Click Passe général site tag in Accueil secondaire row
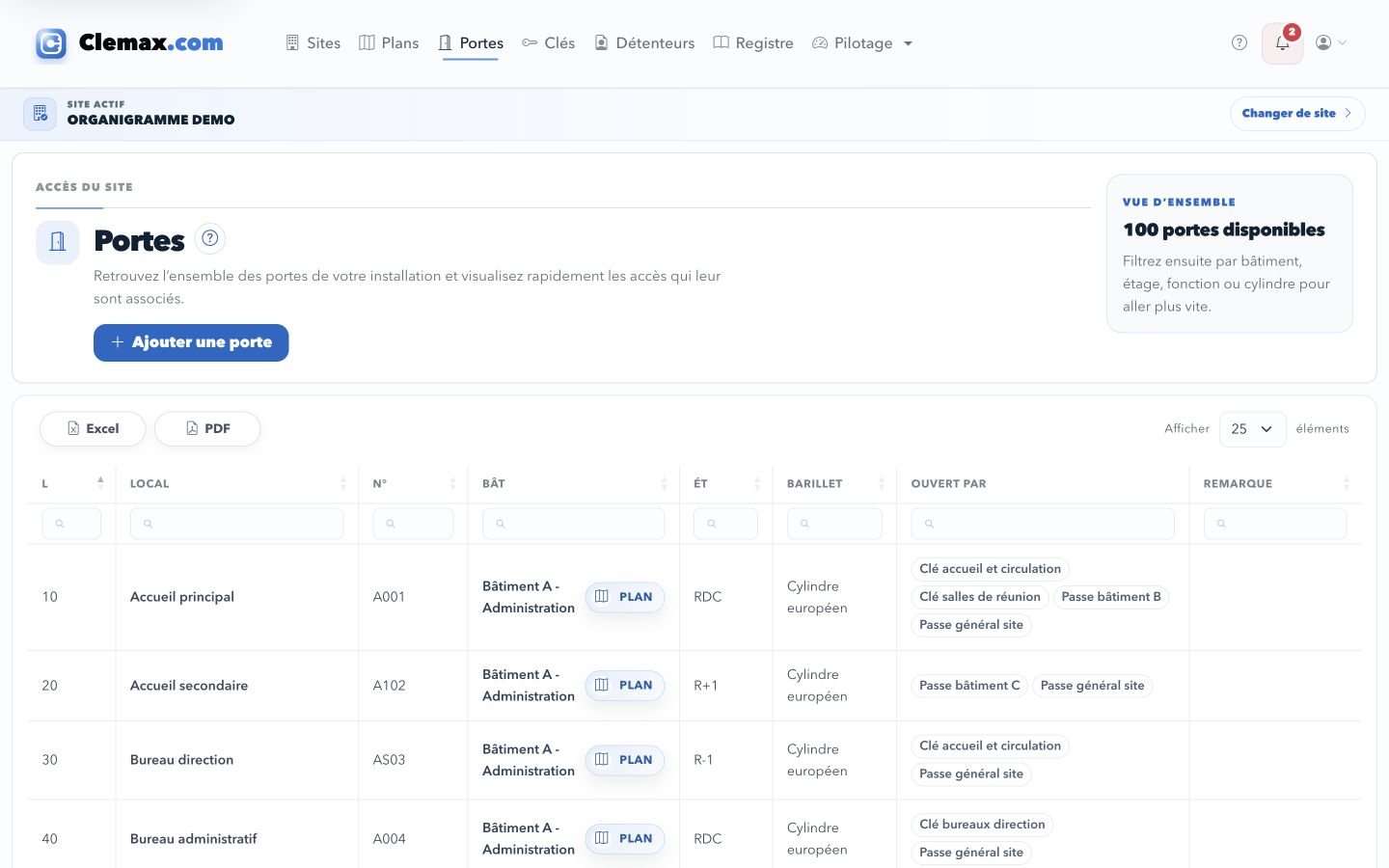The image size is (1389, 868). point(1093,686)
